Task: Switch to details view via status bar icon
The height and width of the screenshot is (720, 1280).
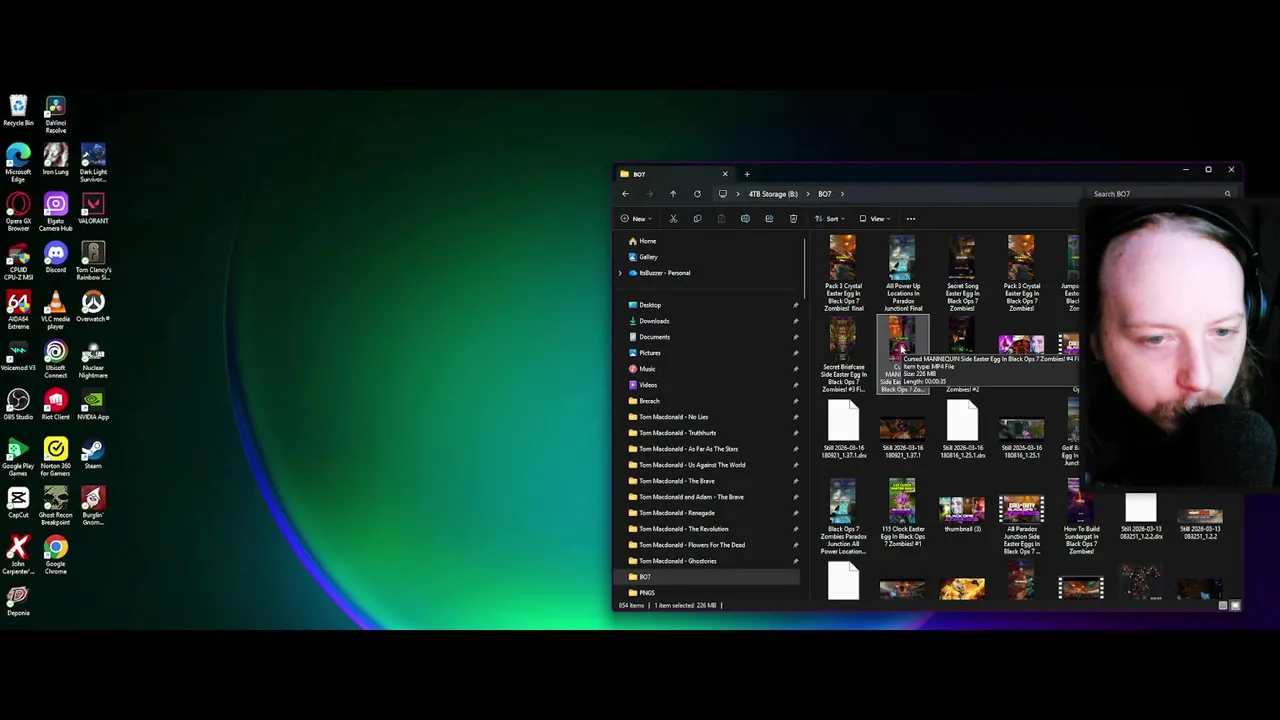Action: tap(1222, 605)
